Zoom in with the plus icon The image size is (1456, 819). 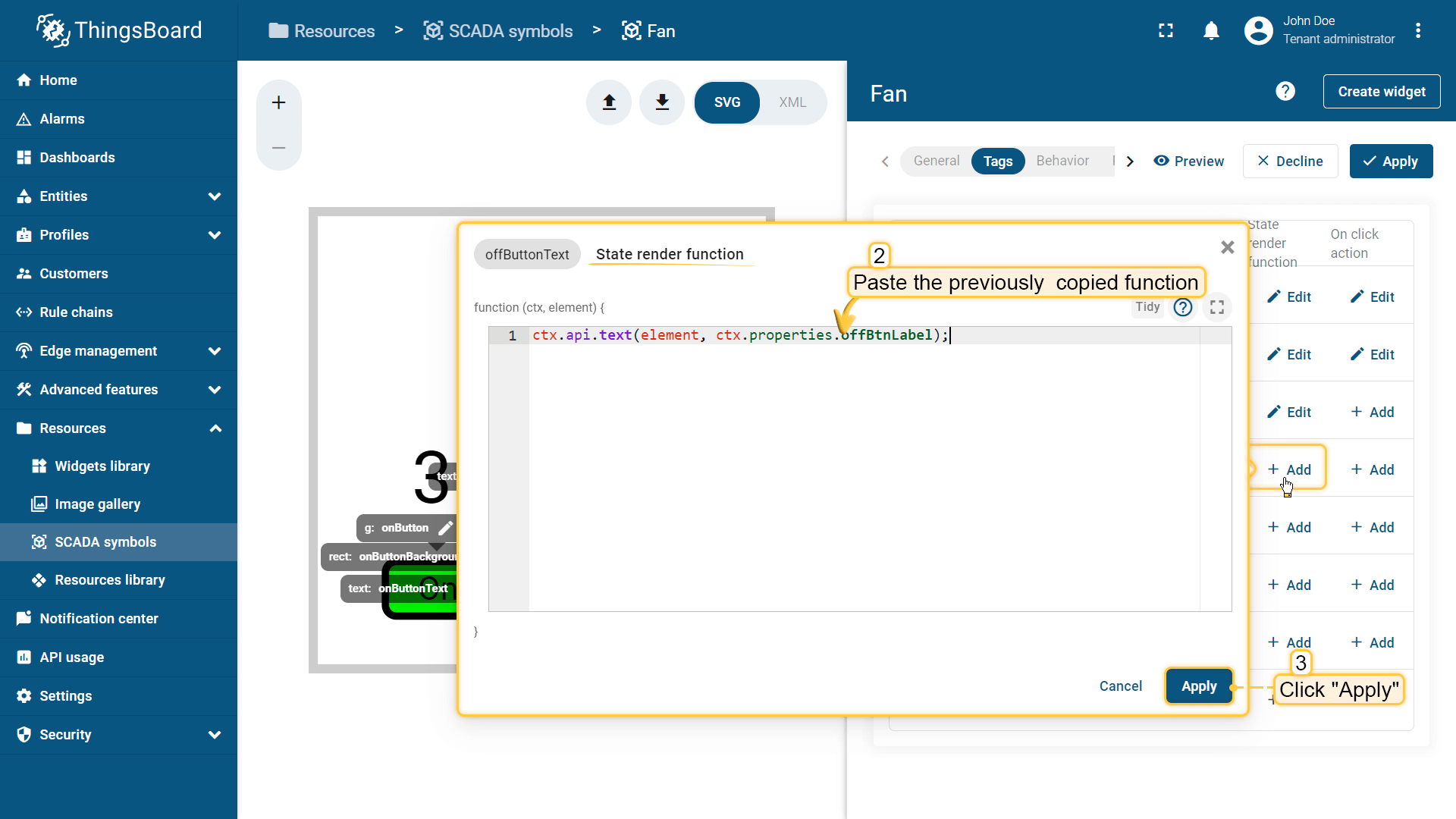coord(278,102)
